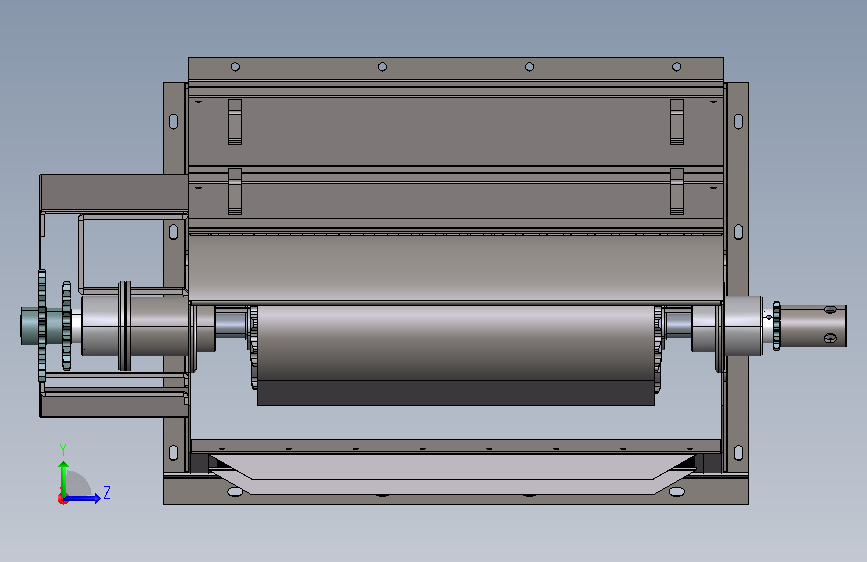Select the large sprocket at the left shaft end
Viewport: 867px width, 562px height.
[42, 326]
